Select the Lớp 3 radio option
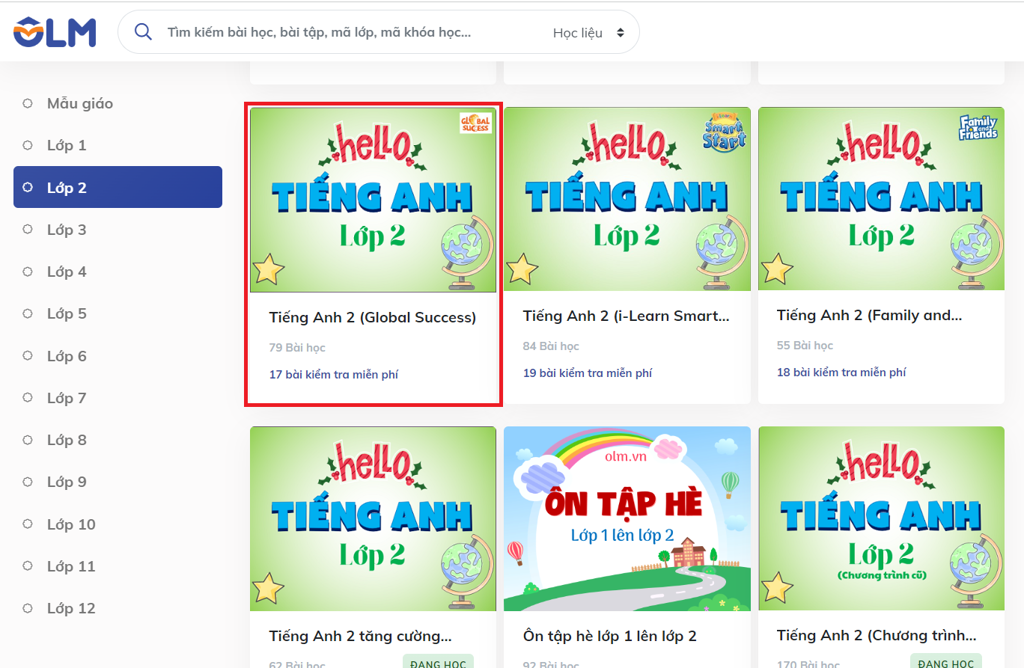 [27, 229]
